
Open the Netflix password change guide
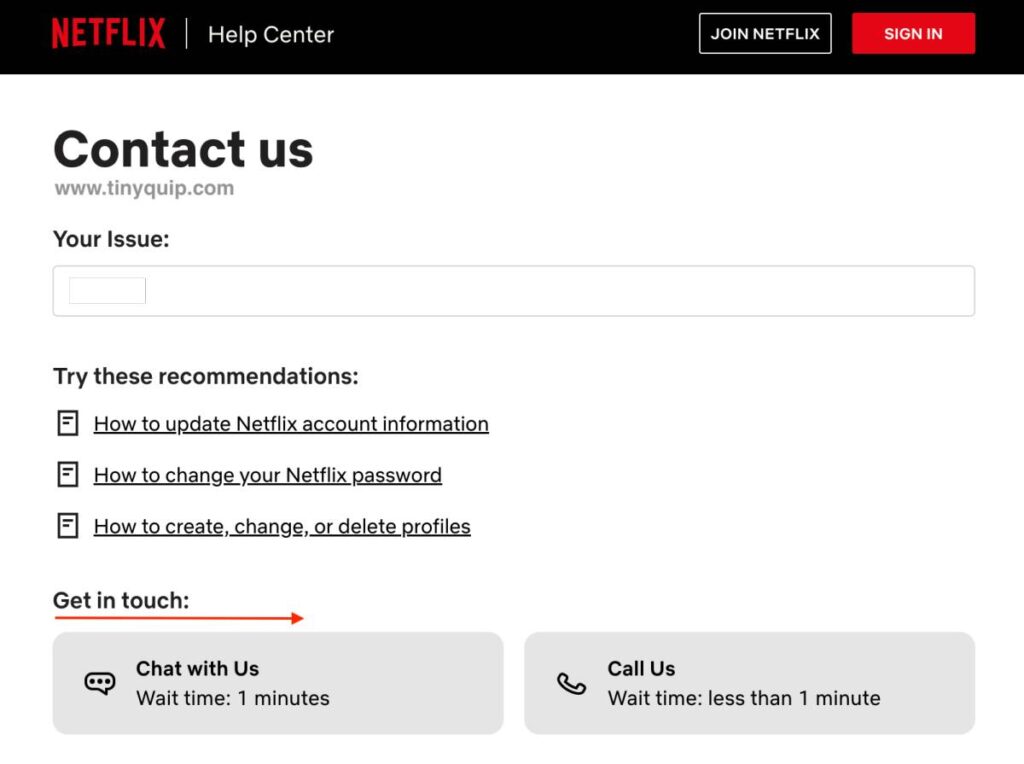267,474
